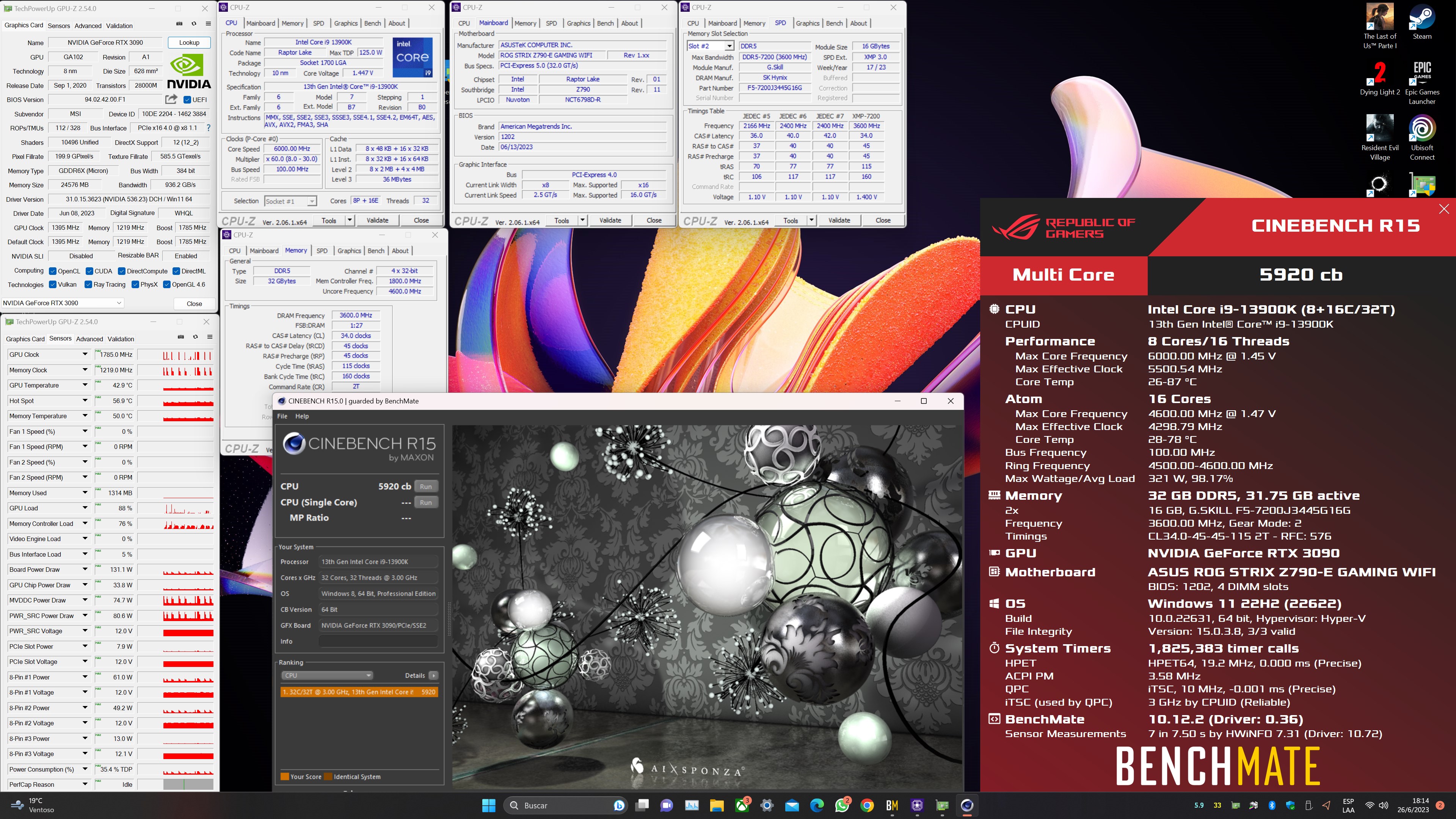Open BenchMate from the taskbar
Image resolution: width=1456 pixels, height=819 pixels.
pos(892,805)
